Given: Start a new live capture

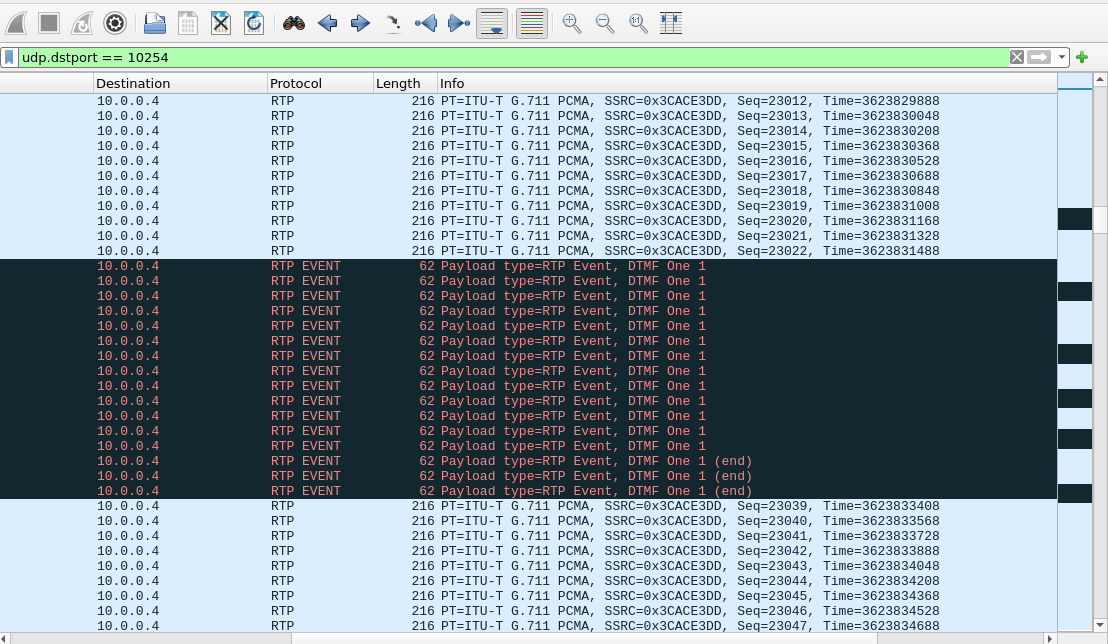Looking at the screenshot, I should point(16,22).
